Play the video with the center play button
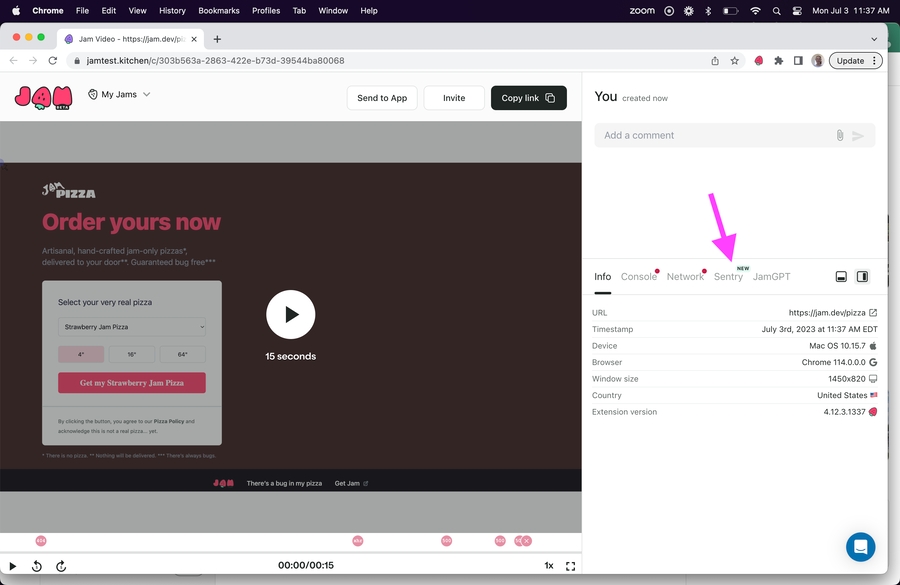The height and width of the screenshot is (585, 900). 290,315
